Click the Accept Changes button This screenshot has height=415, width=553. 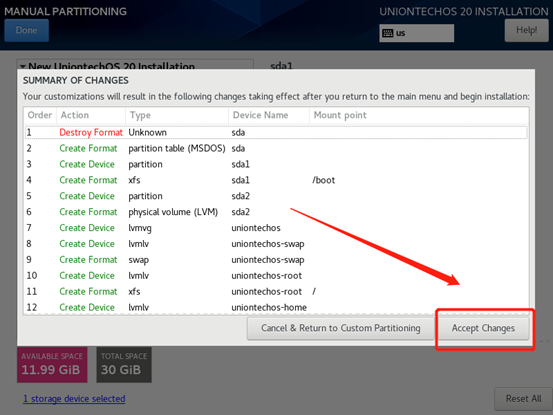tap(483, 328)
